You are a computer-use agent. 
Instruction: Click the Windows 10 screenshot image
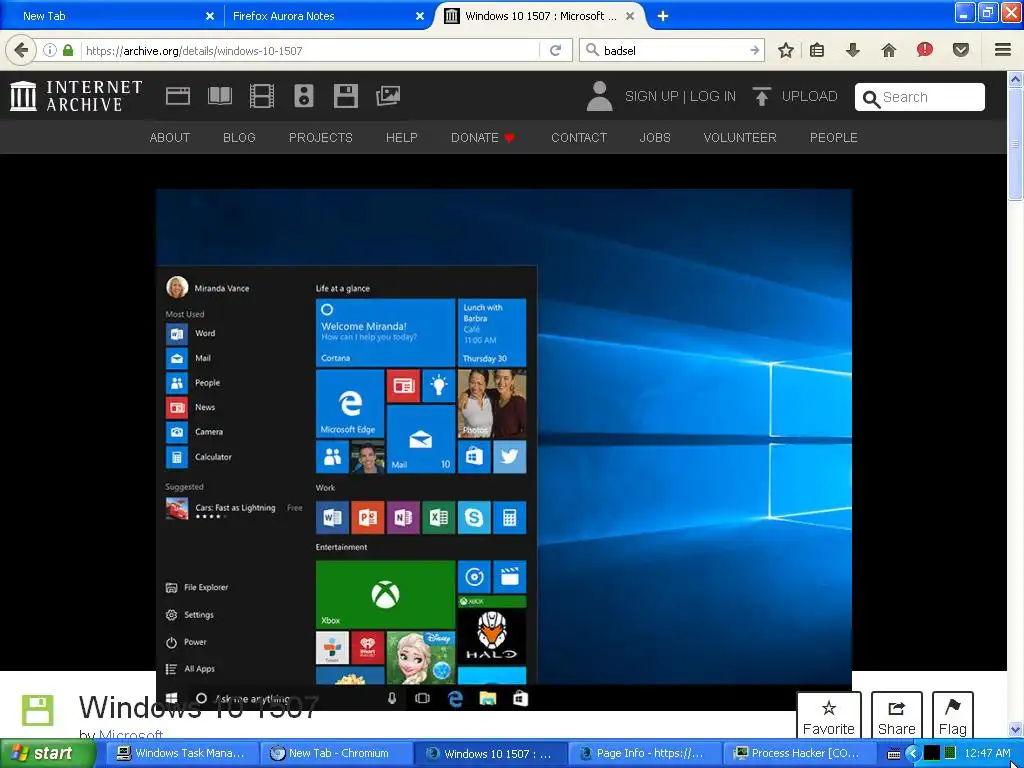pyautogui.click(x=504, y=449)
